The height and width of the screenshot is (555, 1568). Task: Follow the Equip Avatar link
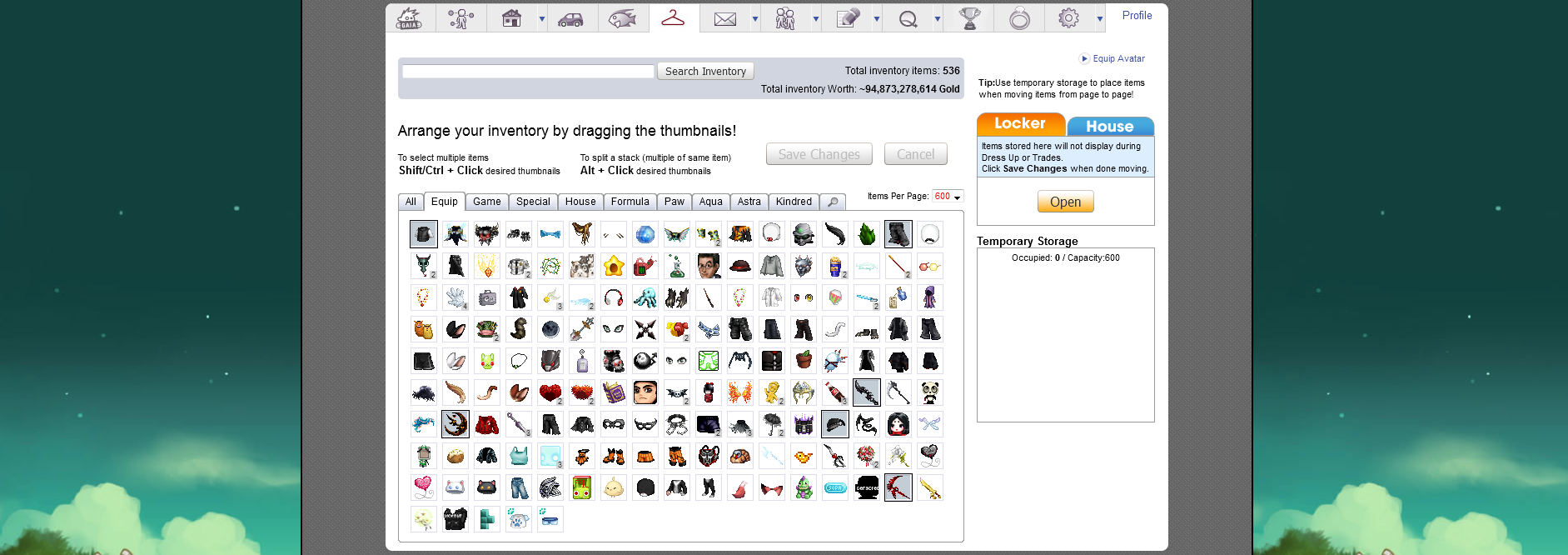tap(1118, 59)
